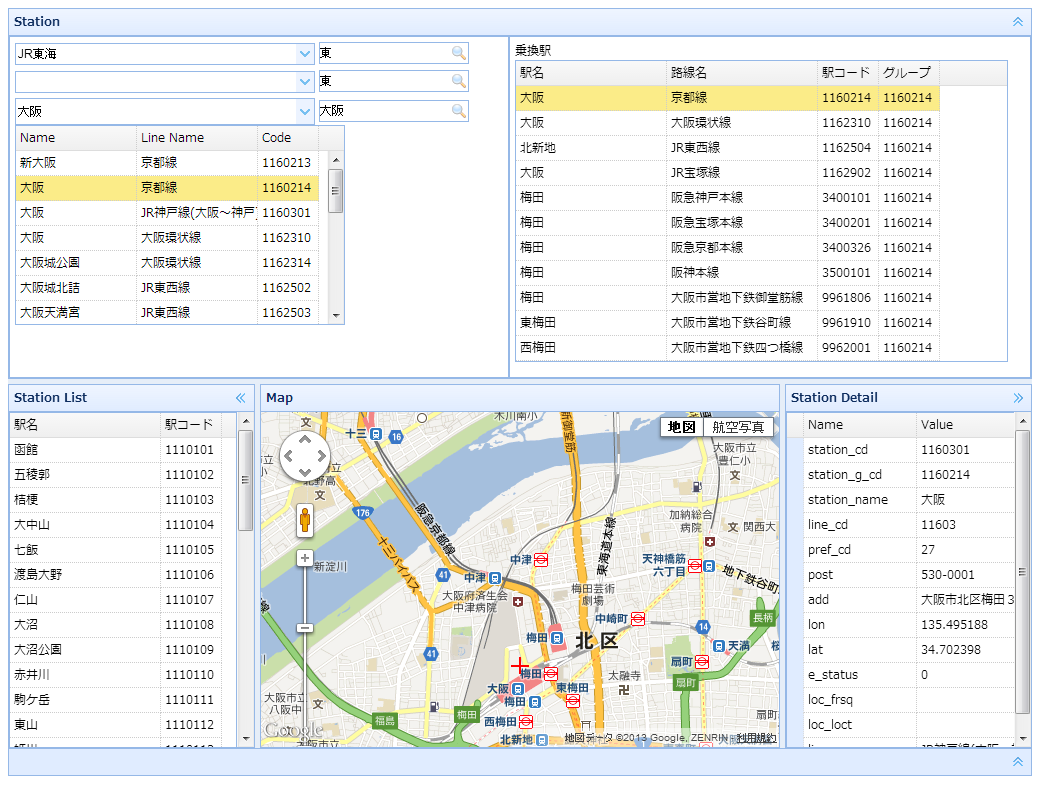
Task: Zoom in the map with plus button
Action: [x=305, y=558]
